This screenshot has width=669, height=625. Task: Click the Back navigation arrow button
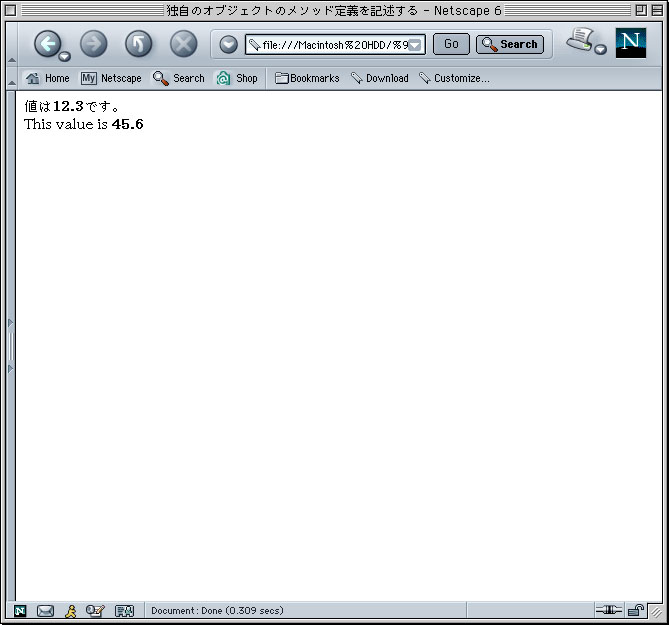pyautogui.click(x=47, y=44)
